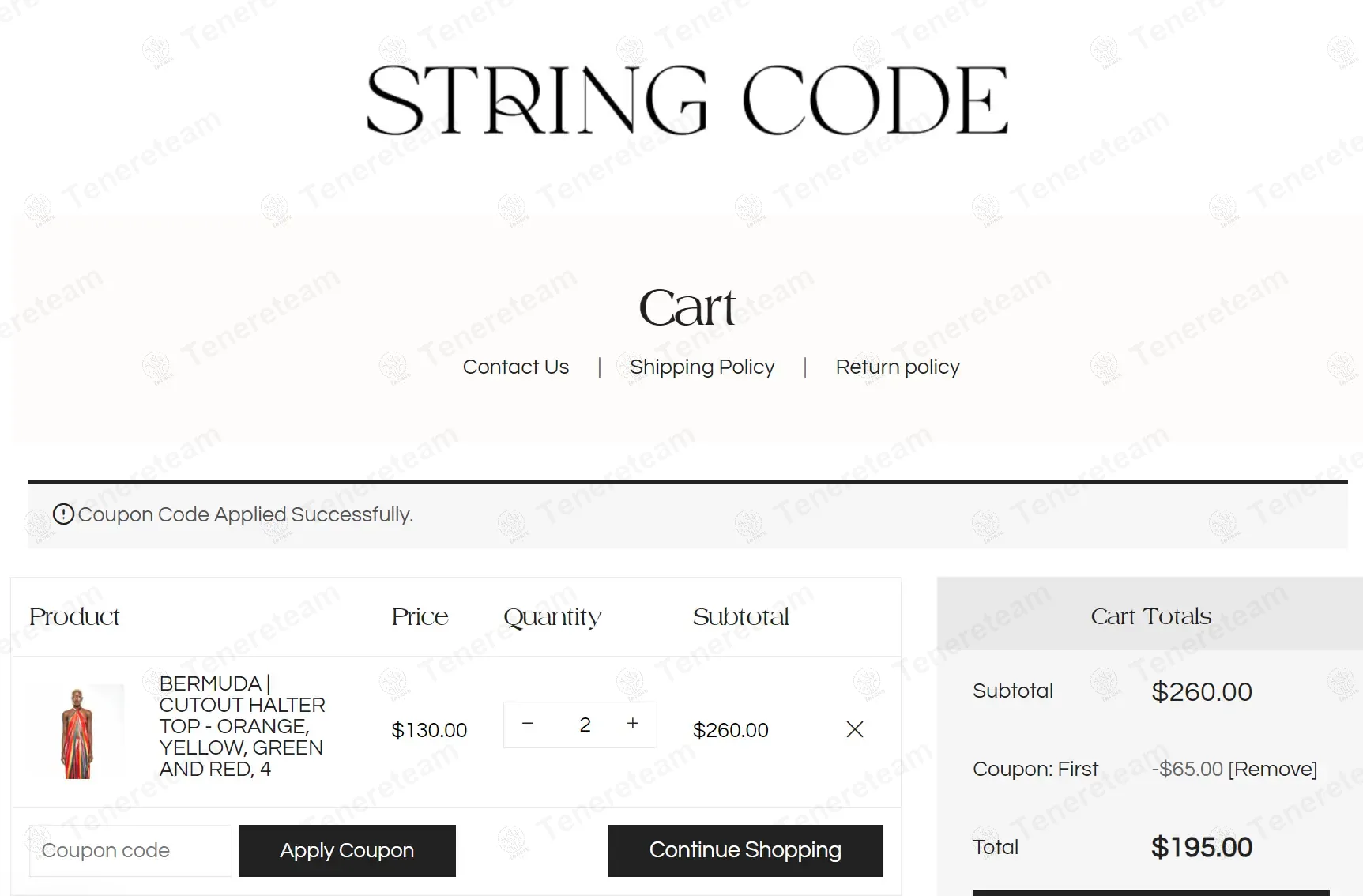This screenshot has height=896, width=1363.
Task: Click the info icon in coupon notice
Action: coord(63,514)
